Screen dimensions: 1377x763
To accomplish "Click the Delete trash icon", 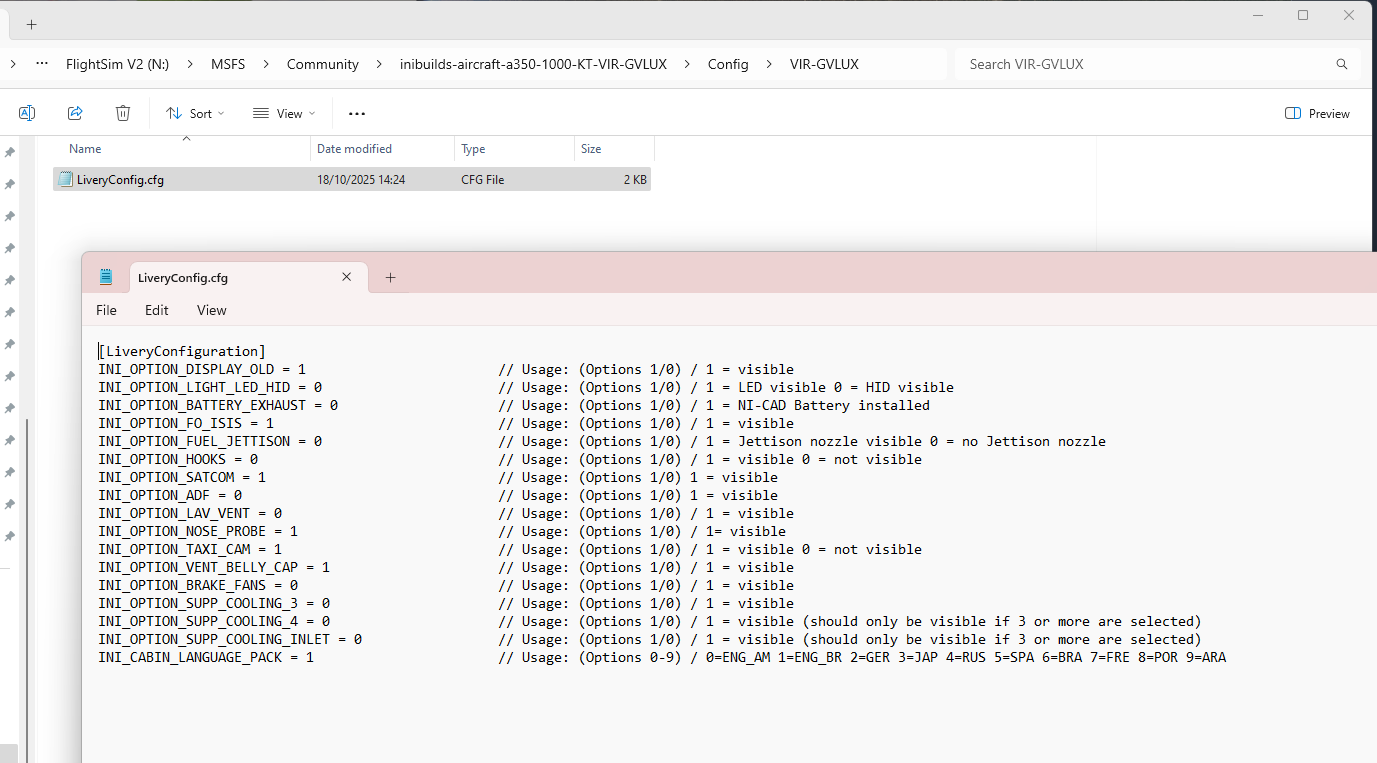I will click(123, 113).
